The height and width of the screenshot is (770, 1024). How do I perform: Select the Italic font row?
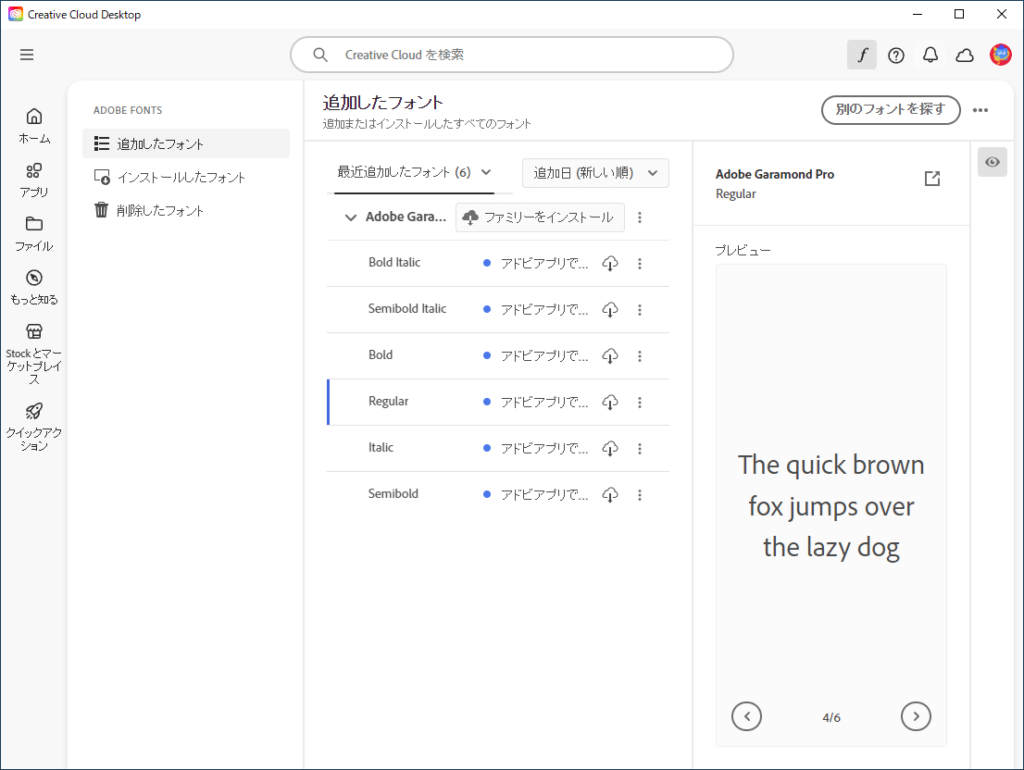click(498, 449)
